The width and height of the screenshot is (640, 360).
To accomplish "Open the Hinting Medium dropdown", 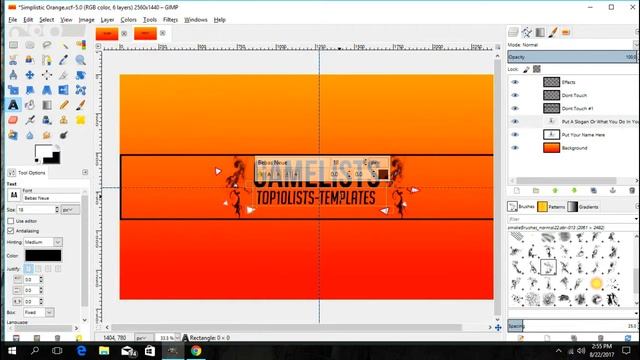I will 42,242.
